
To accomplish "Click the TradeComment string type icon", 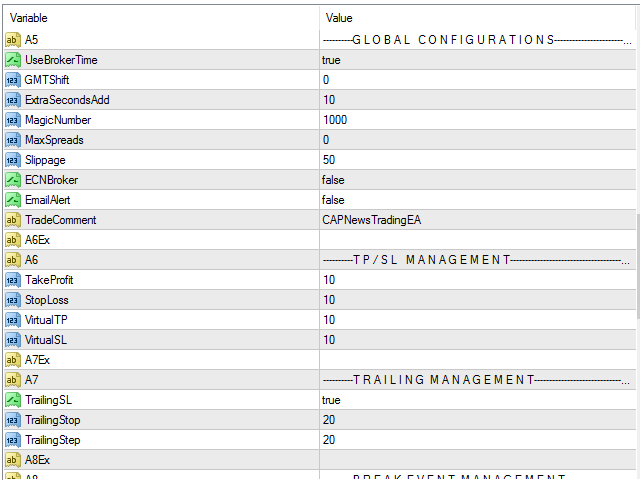I will [x=13, y=220].
